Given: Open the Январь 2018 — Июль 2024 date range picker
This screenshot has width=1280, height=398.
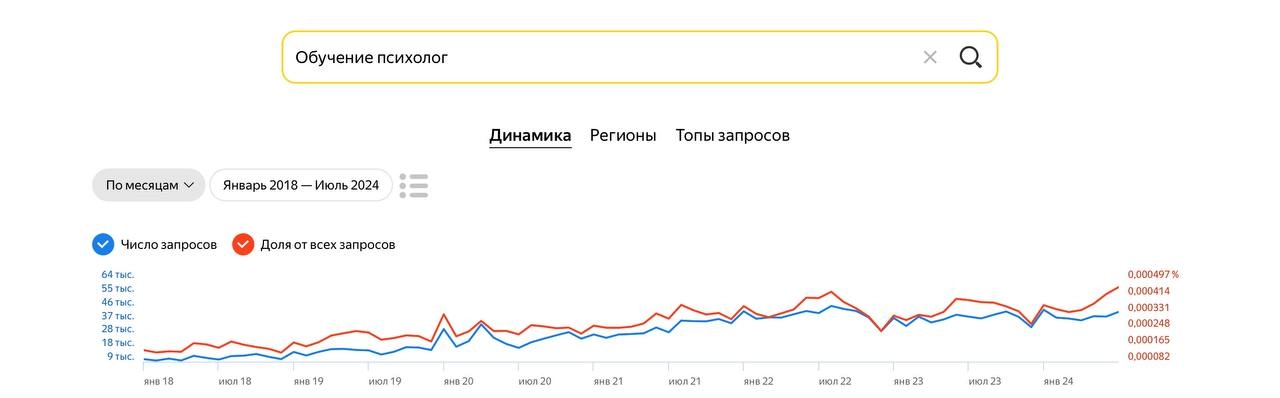Looking at the screenshot, I should pyautogui.click(x=301, y=185).
